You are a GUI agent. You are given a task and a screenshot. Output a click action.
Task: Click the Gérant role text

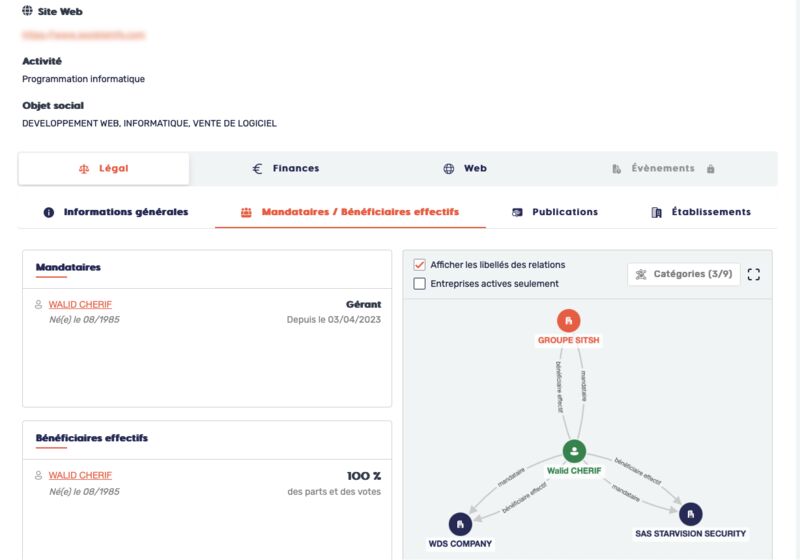(x=363, y=304)
